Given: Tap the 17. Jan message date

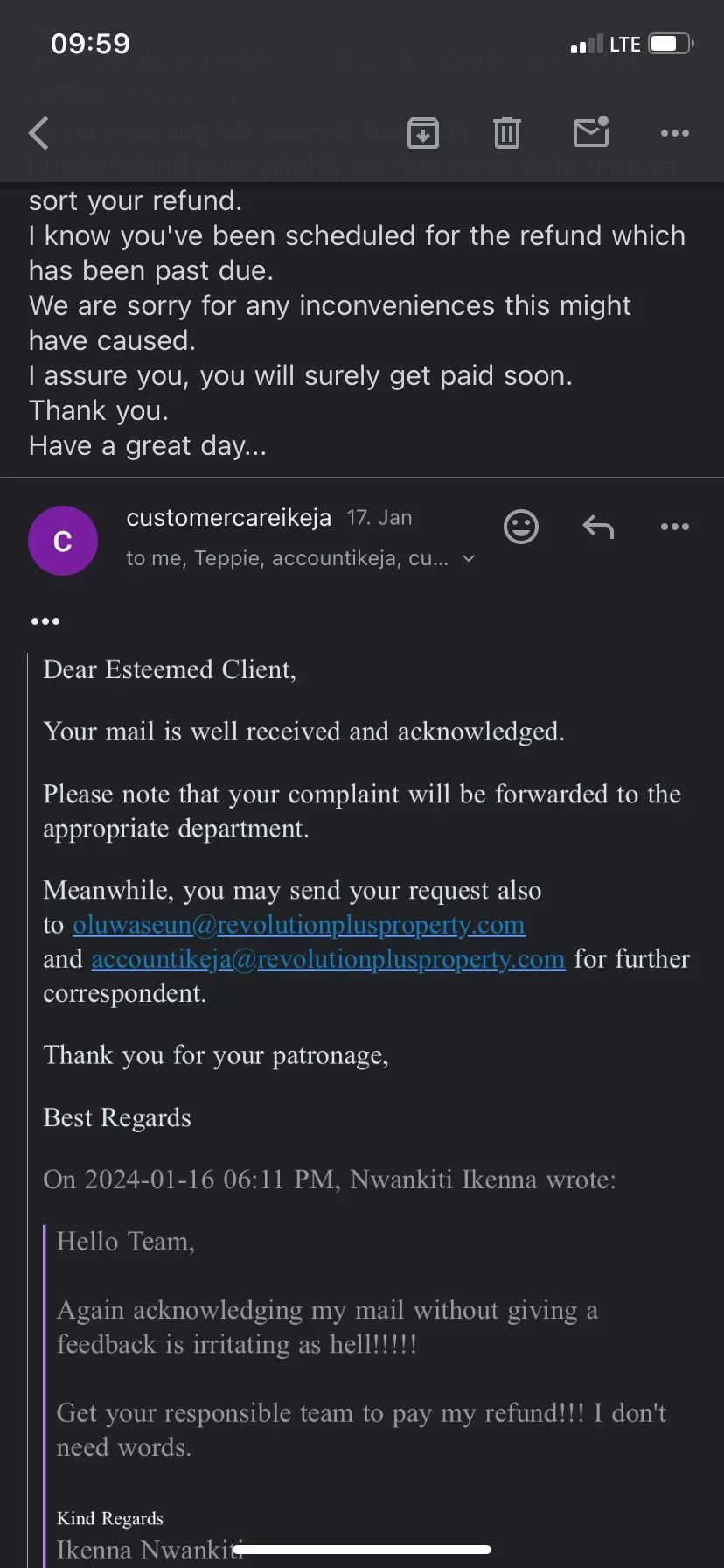Looking at the screenshot, I should click(x=379, y=518).
